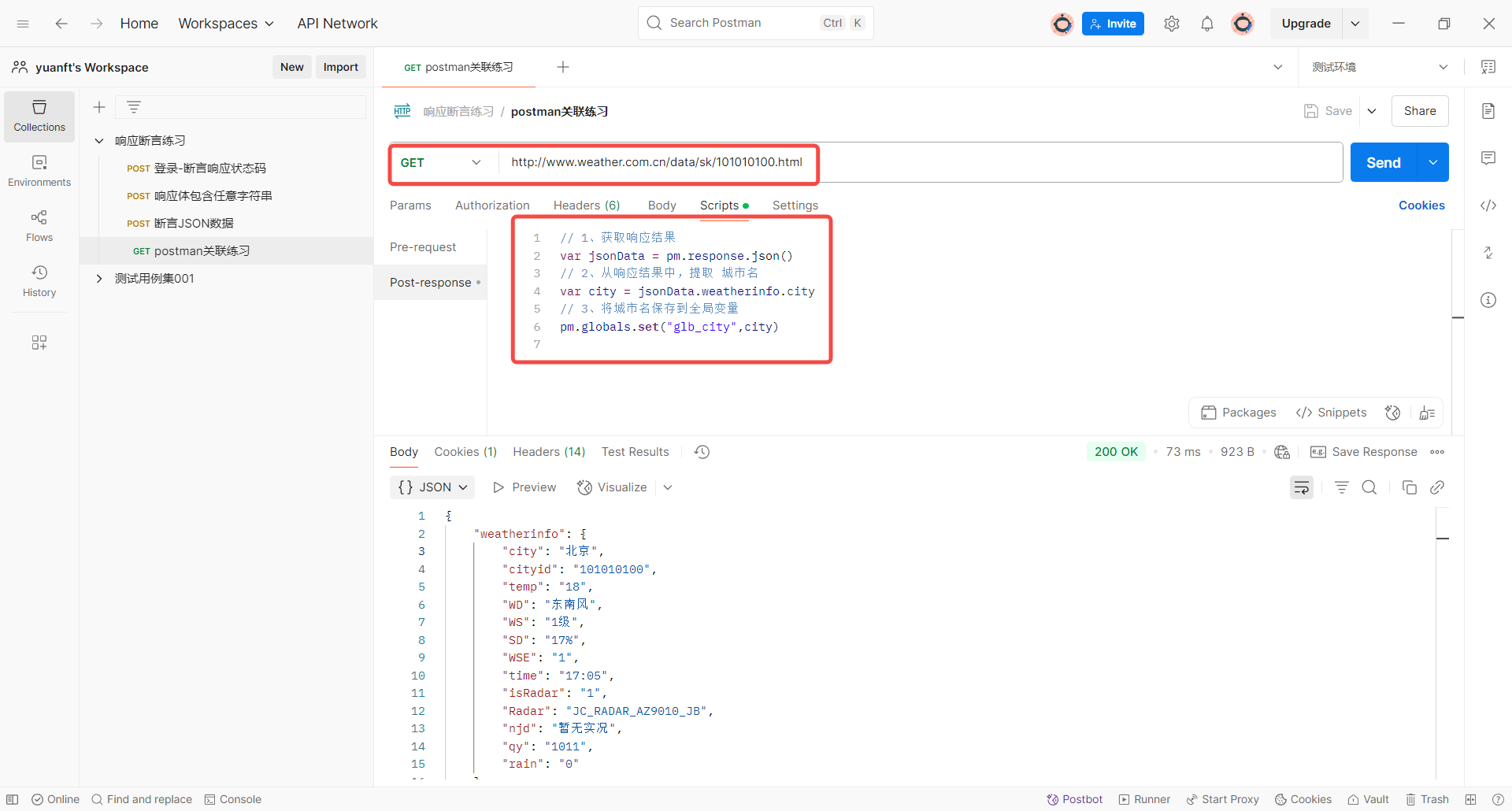
Task: Create new collection with plus icon
Action: (99, 107)
